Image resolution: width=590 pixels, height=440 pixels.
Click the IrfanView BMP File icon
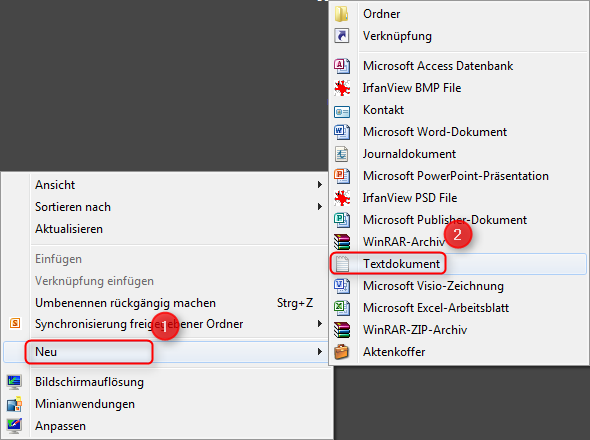(x=342, y=88)
